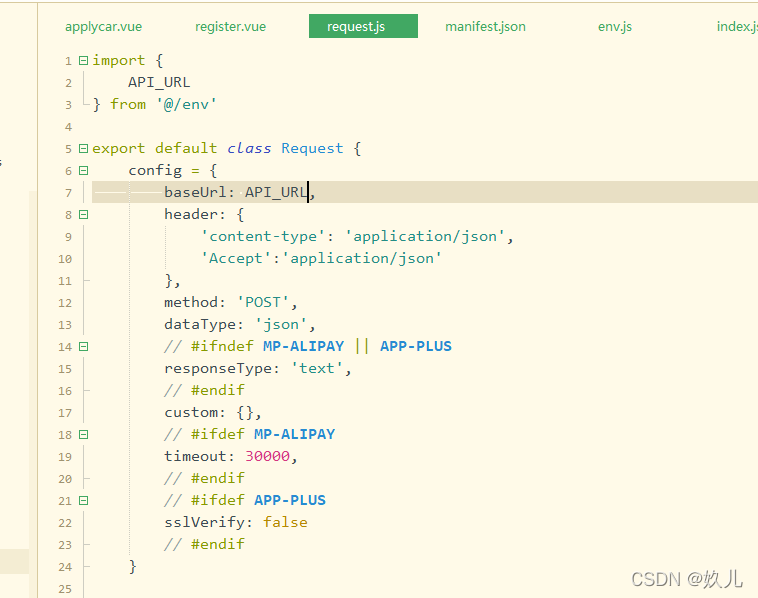The image size is (758, 598).
Task: Fold the #ifdef MP-ALIPAY block on line 18
Action: point(83,434)
